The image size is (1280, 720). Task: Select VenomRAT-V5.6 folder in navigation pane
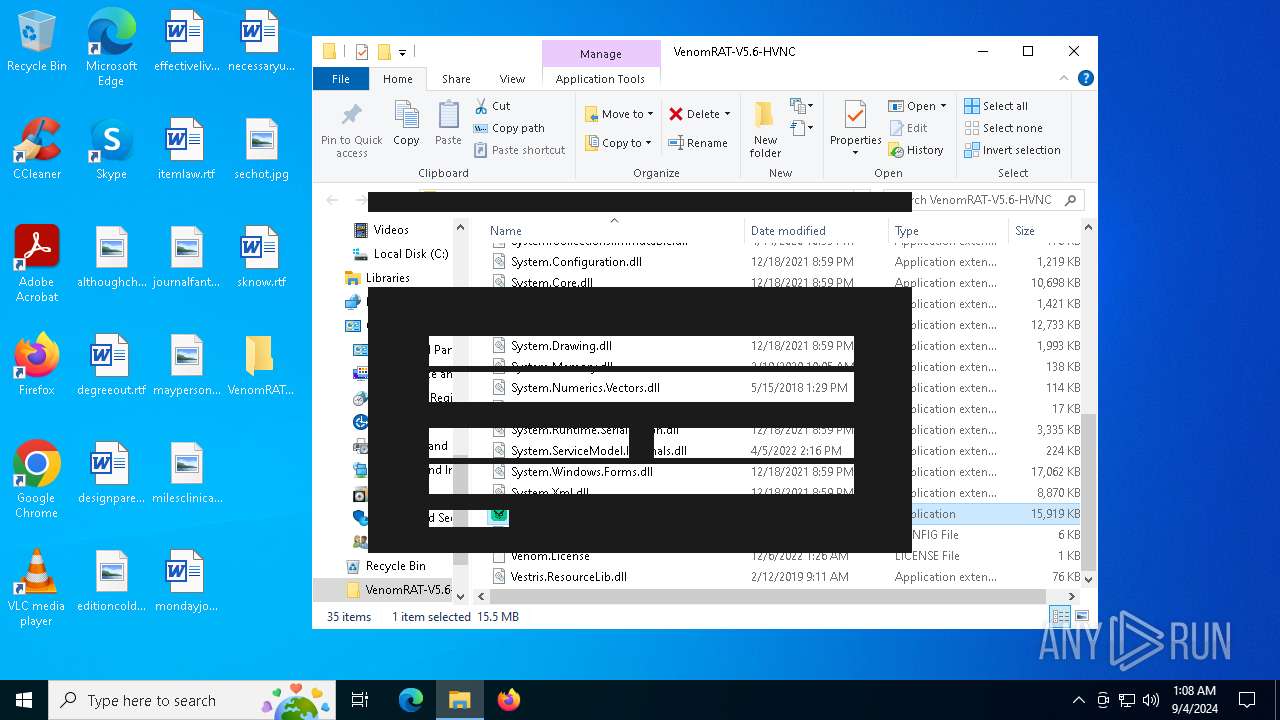(x=406, y=590)
